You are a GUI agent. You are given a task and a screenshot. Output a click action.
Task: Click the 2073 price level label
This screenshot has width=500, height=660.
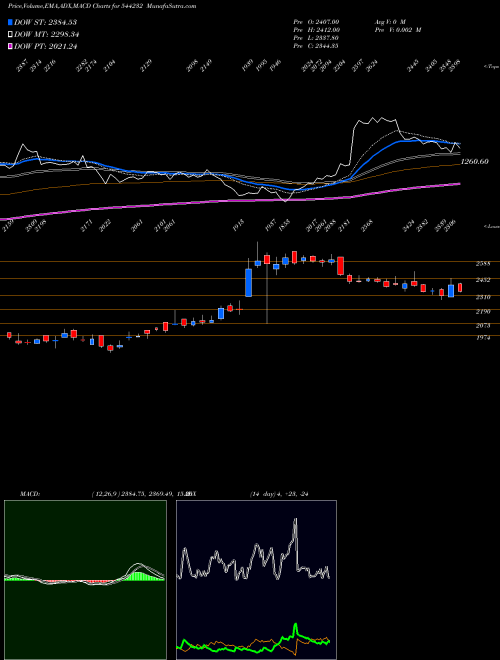[x=483, y=325]
